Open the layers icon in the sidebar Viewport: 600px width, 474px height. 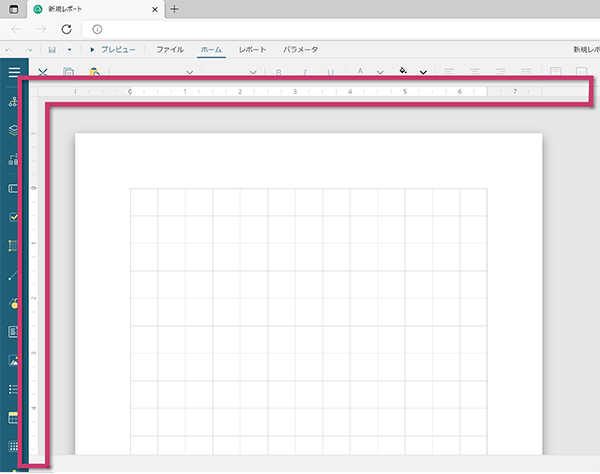pos(14,130)
